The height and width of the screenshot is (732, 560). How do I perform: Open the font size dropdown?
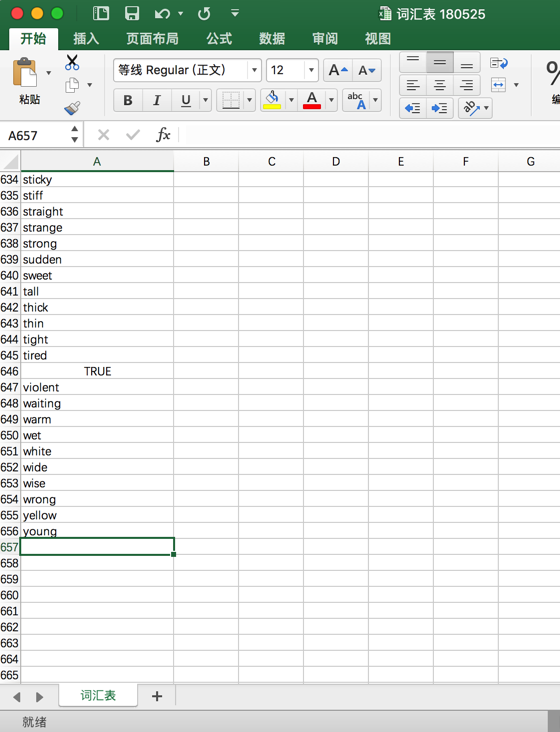point(311,70)
